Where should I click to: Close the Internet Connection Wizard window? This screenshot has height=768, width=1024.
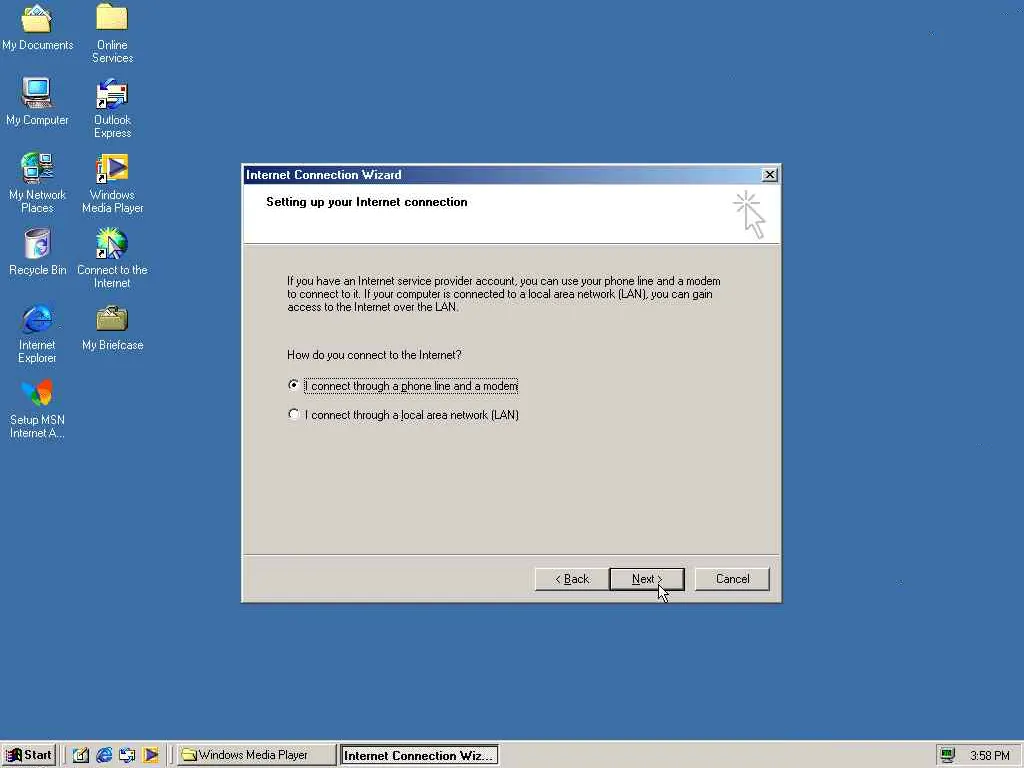769,174
